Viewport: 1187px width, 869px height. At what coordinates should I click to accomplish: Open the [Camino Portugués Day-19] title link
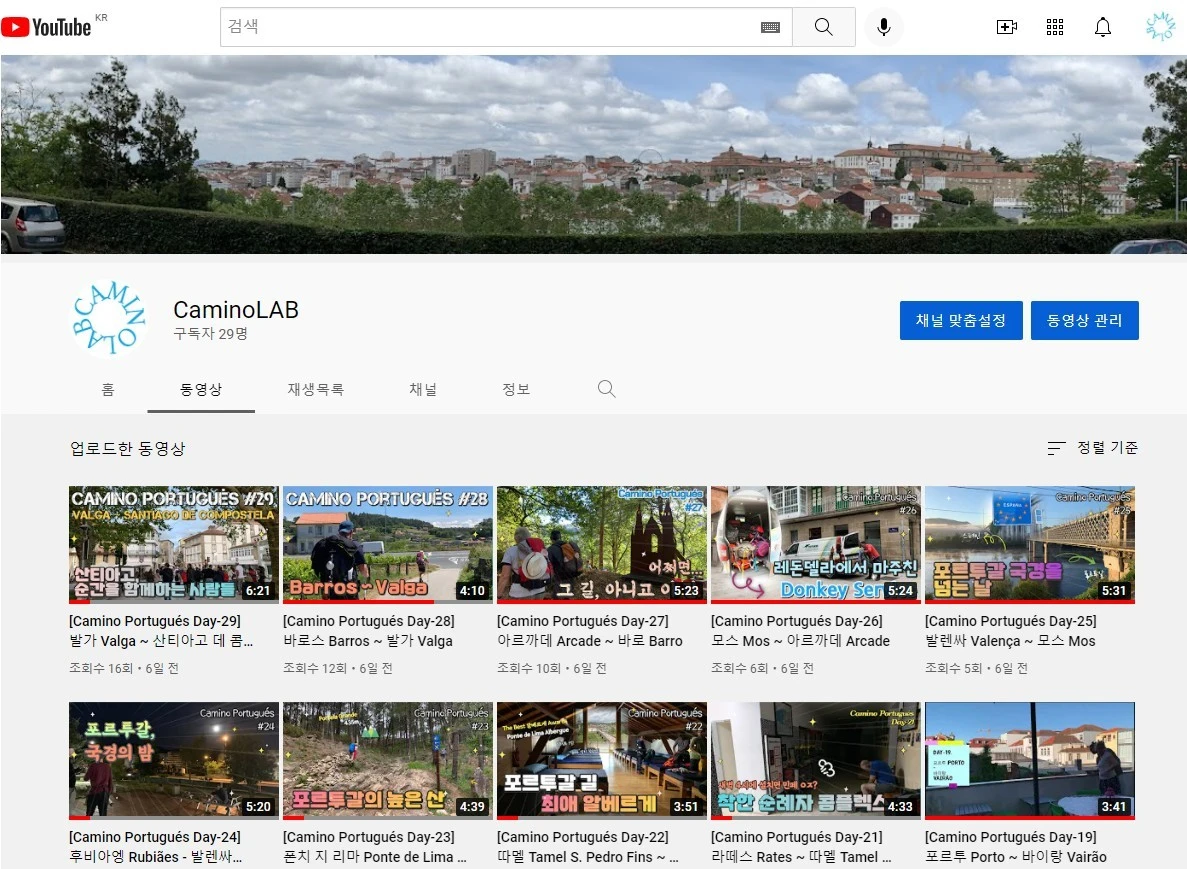(x=1016, y=847)
